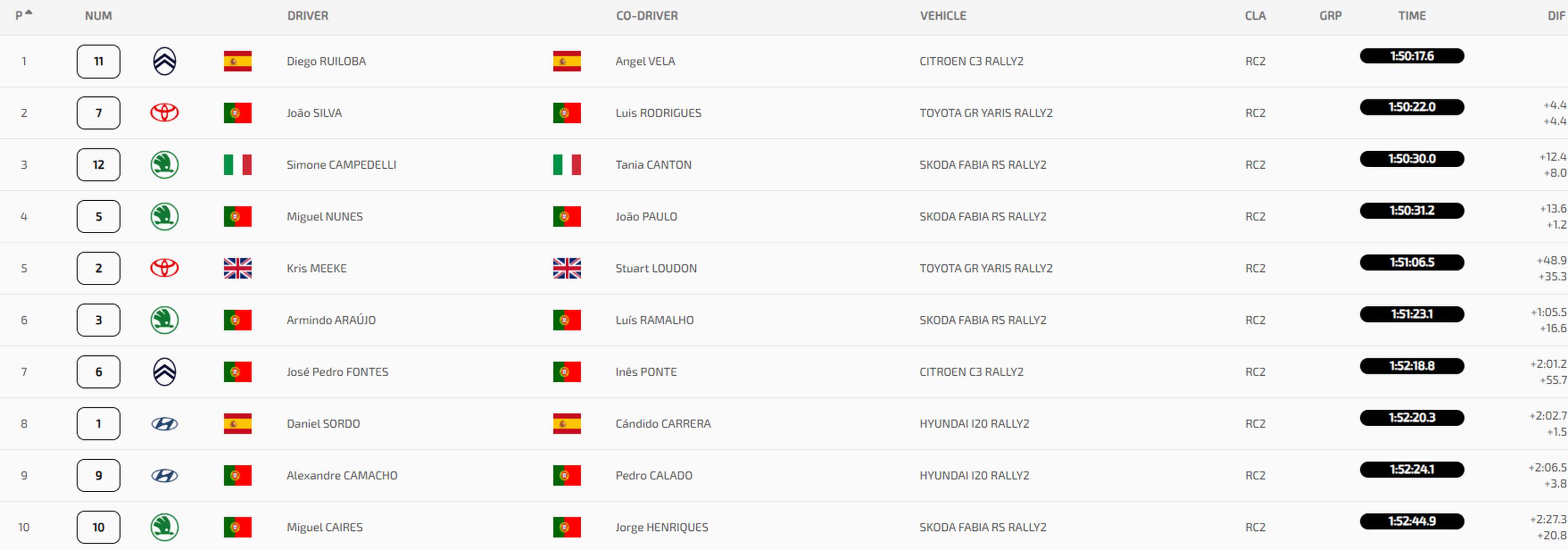Toggle the sort arrow on the P column
Viewport: 1568px width, 550px height.
(28, 12)
